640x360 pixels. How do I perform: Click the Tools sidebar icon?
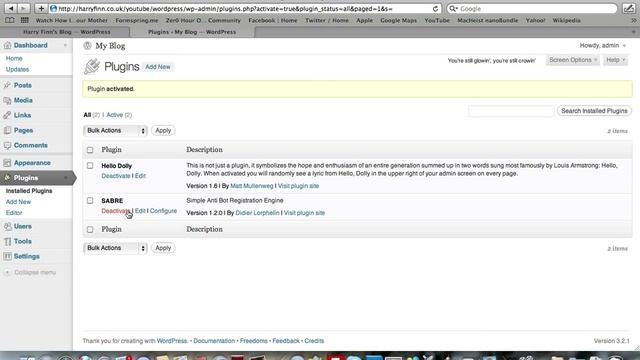(7, 241)
